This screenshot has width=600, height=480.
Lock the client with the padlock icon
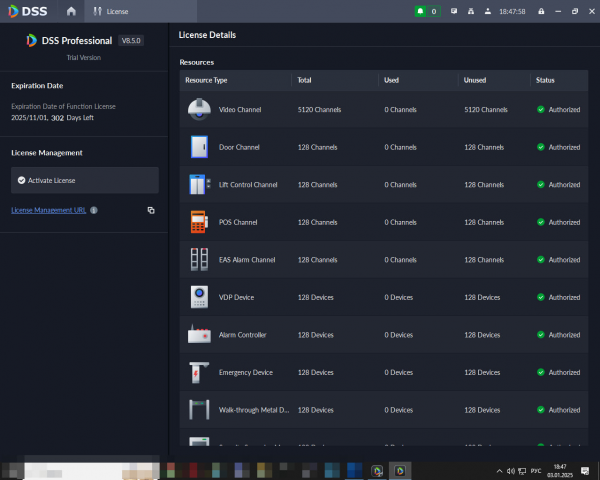[541, 11]
